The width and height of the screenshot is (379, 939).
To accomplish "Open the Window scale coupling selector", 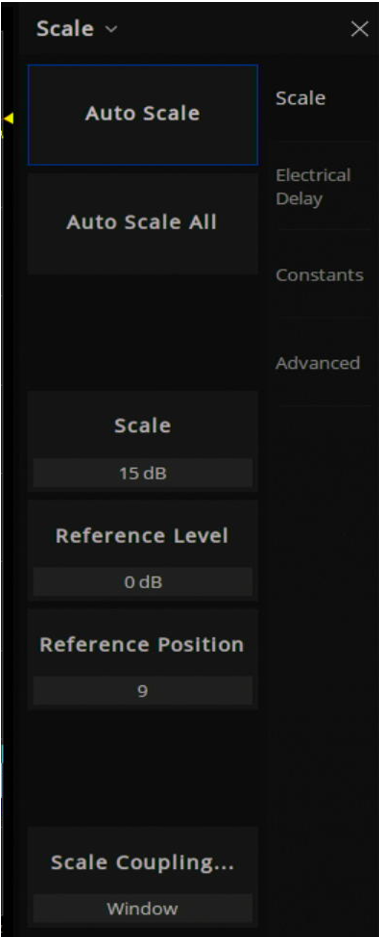I will point(142,909).
